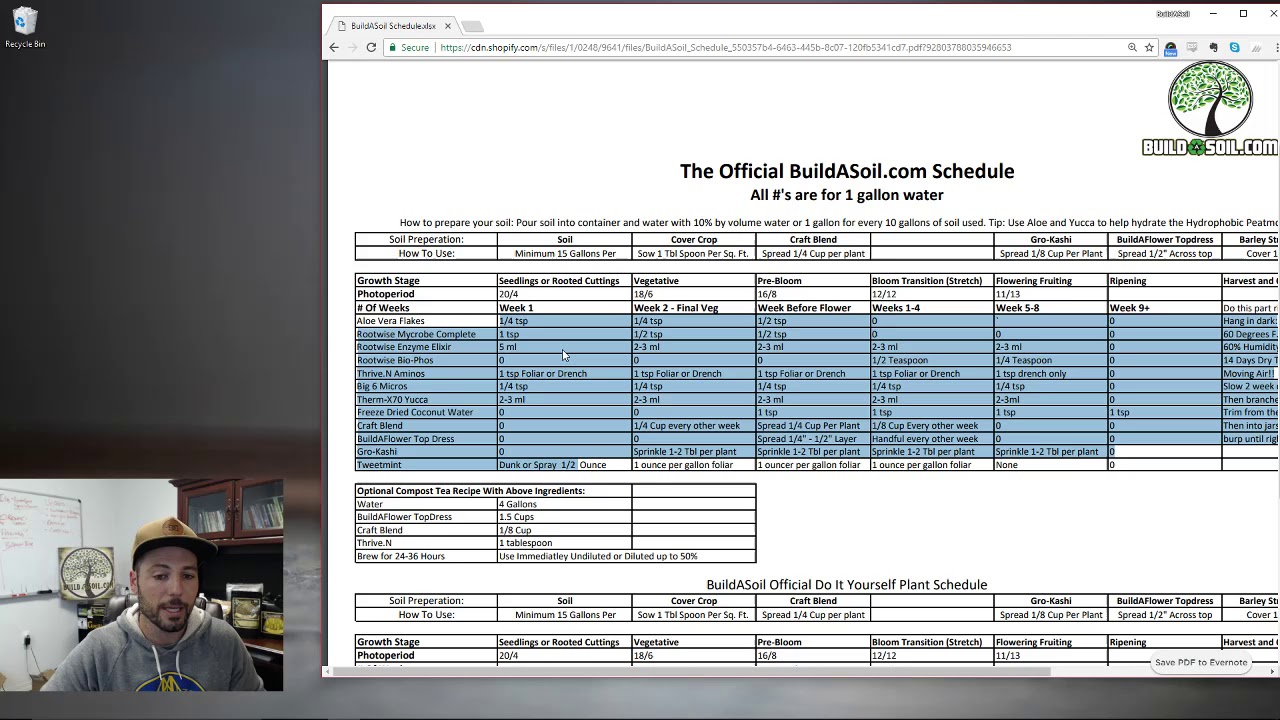Click the Secure padlock site info
Viewport: 1280px width, 720px height.
click(409, 47)
